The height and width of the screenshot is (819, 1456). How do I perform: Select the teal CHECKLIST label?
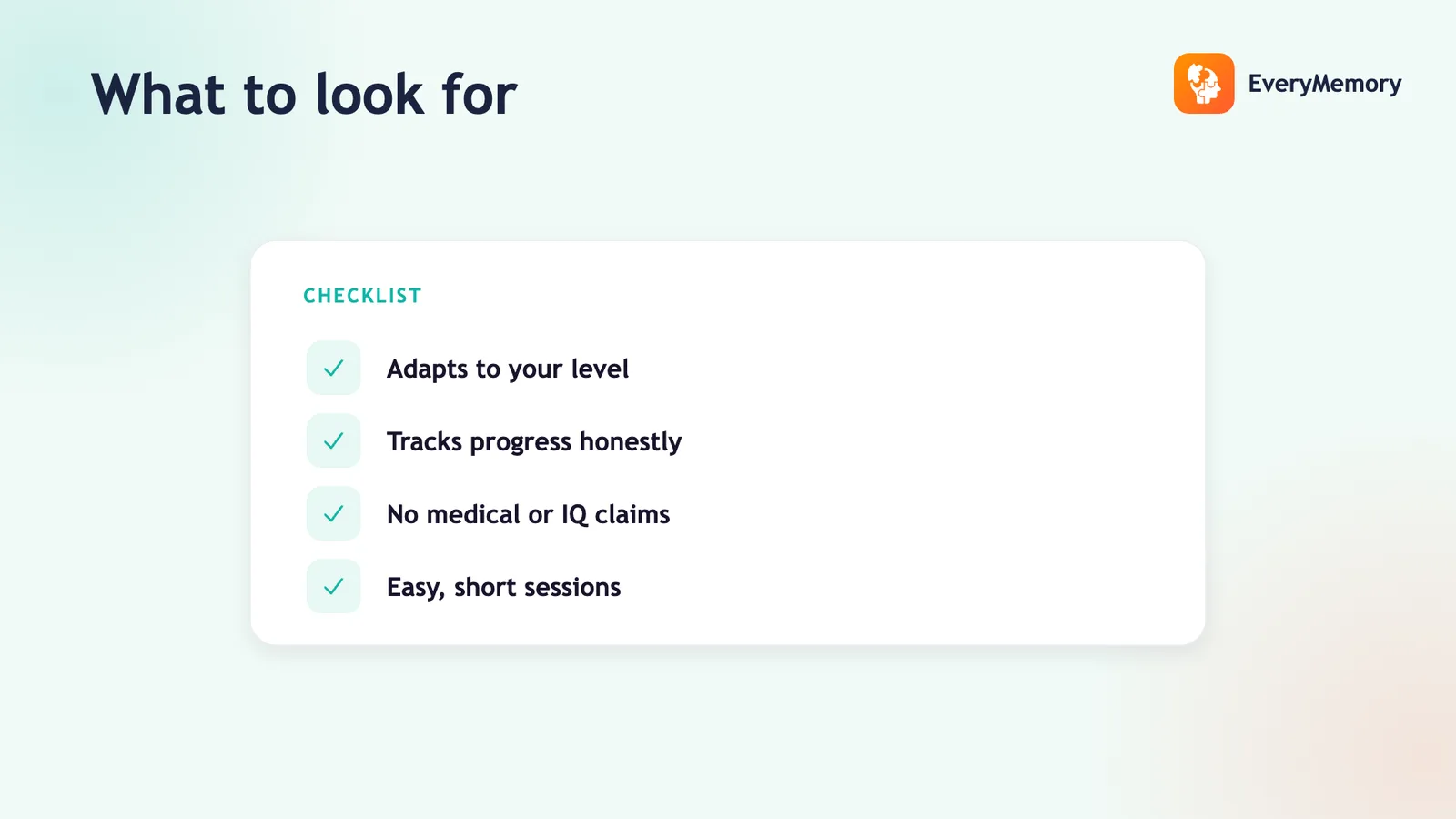tap(362, 296)
